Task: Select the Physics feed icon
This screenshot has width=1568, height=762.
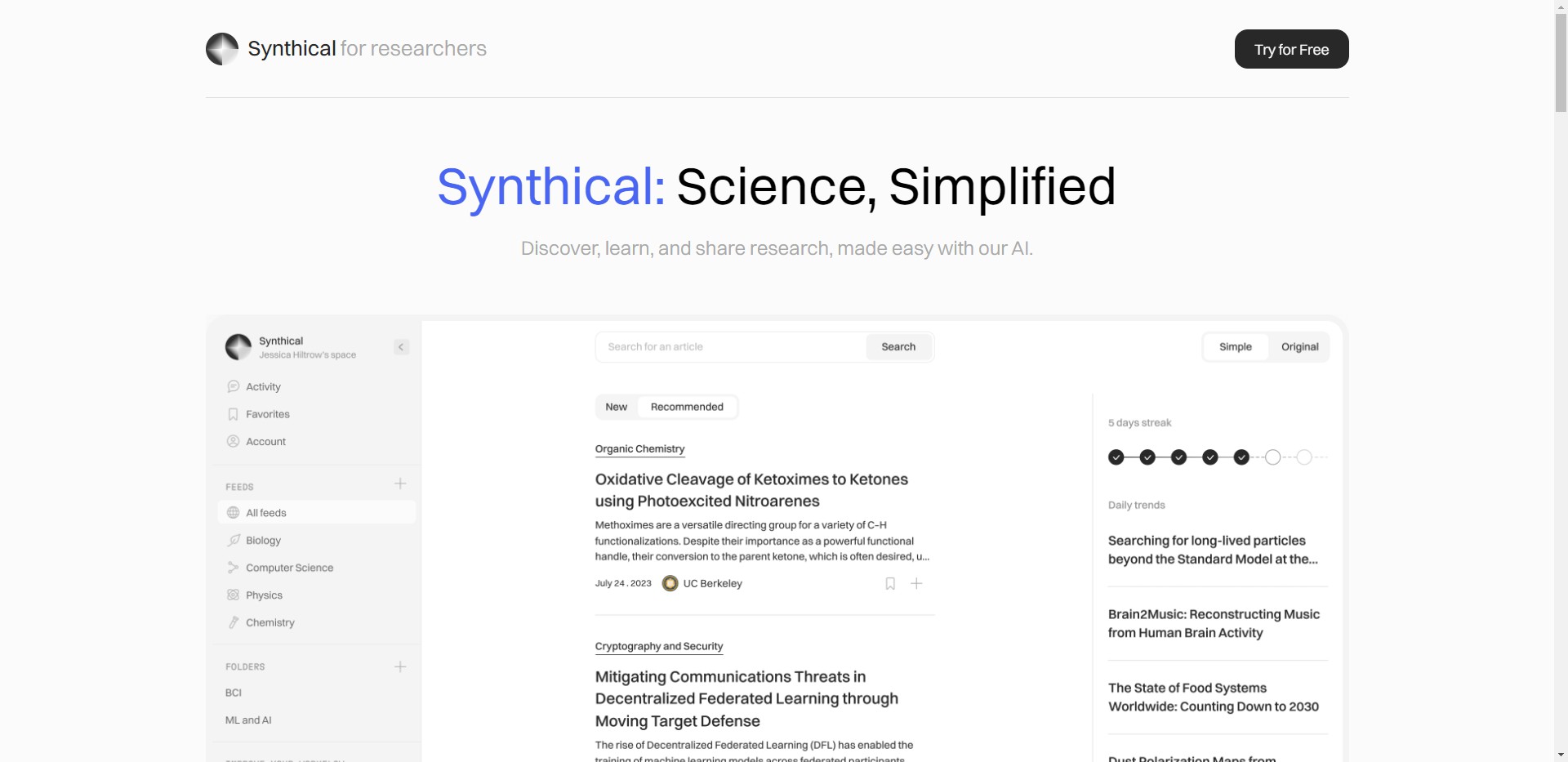Action: coord(234,595)
